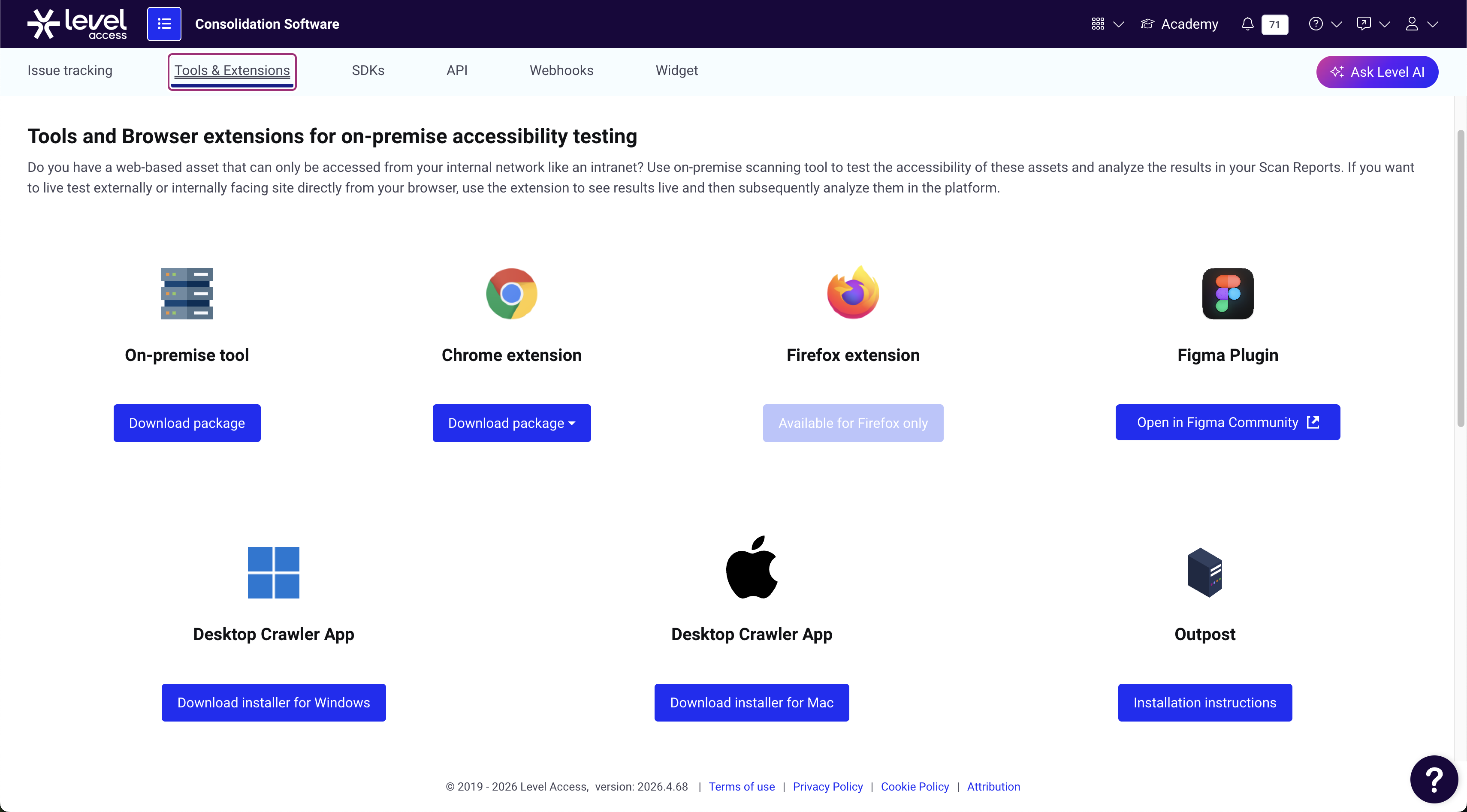
Task: Click the Figma plugin icon
Action: (1228, 294)
